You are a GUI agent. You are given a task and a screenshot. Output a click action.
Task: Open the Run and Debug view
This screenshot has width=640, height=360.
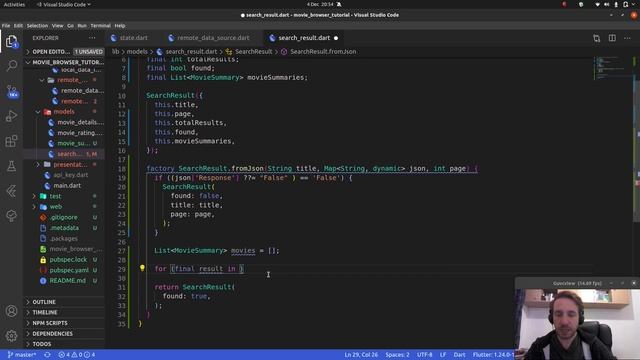point(11,116)
